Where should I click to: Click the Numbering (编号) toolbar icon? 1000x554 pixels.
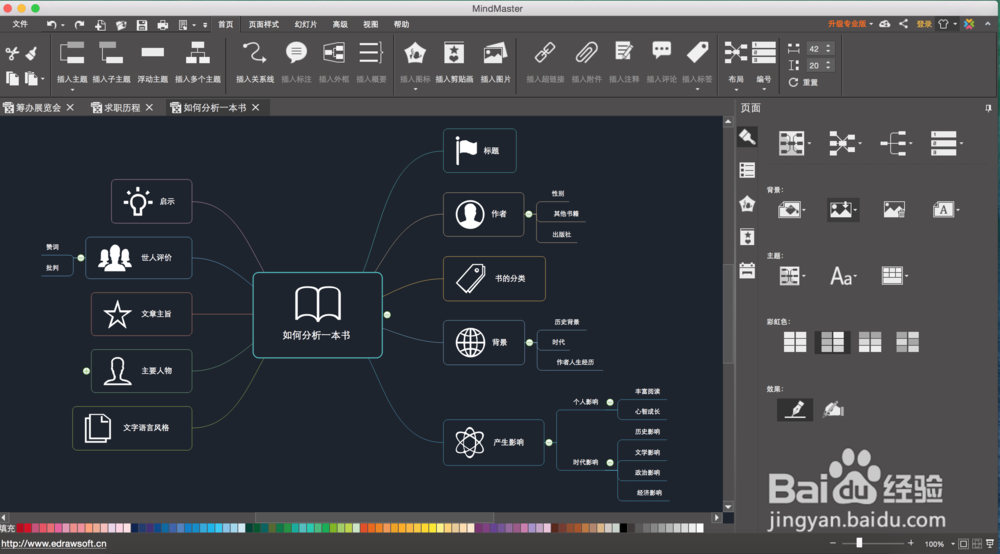763,53
